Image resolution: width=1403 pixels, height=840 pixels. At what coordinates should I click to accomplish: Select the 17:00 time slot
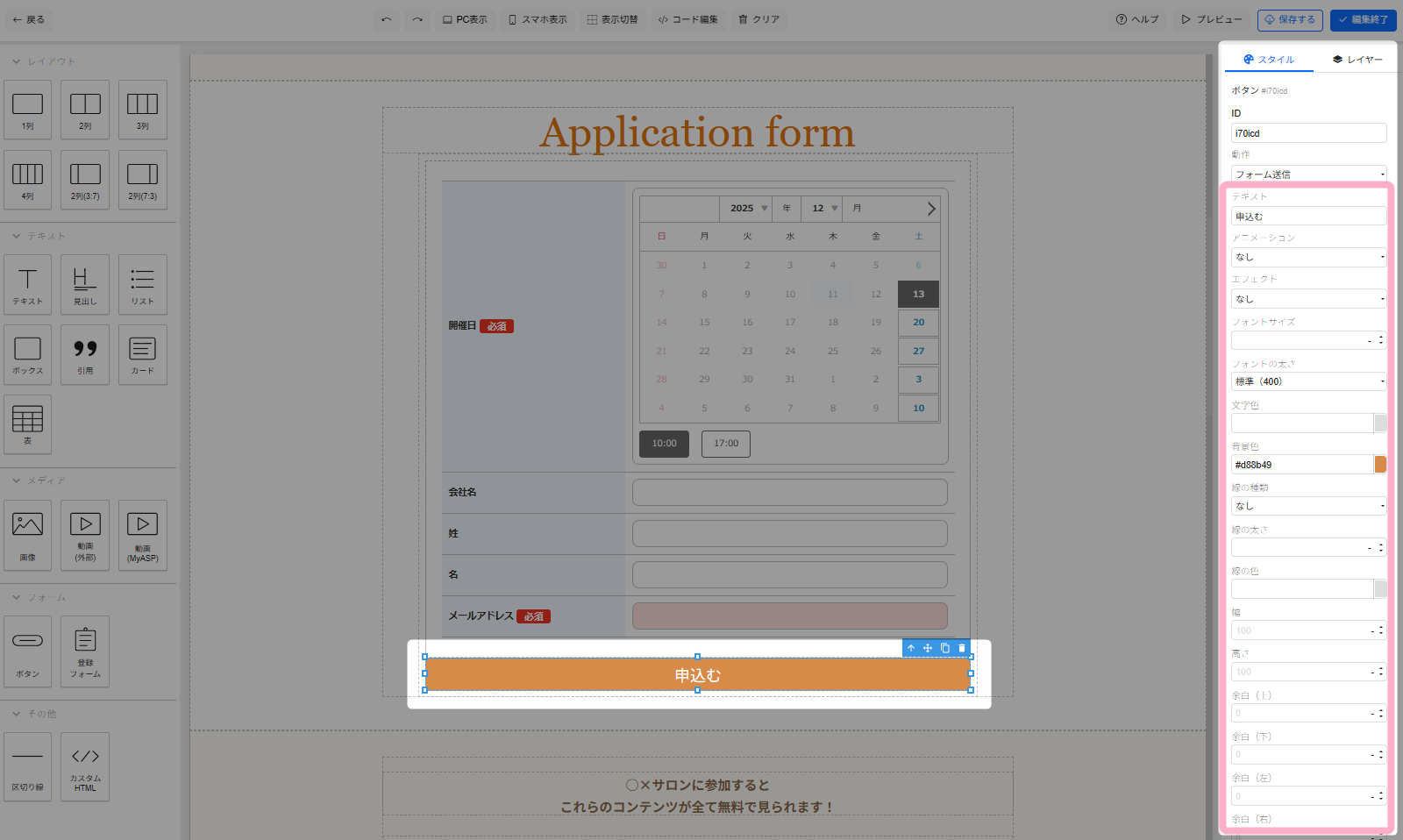[x=726, y=444]
